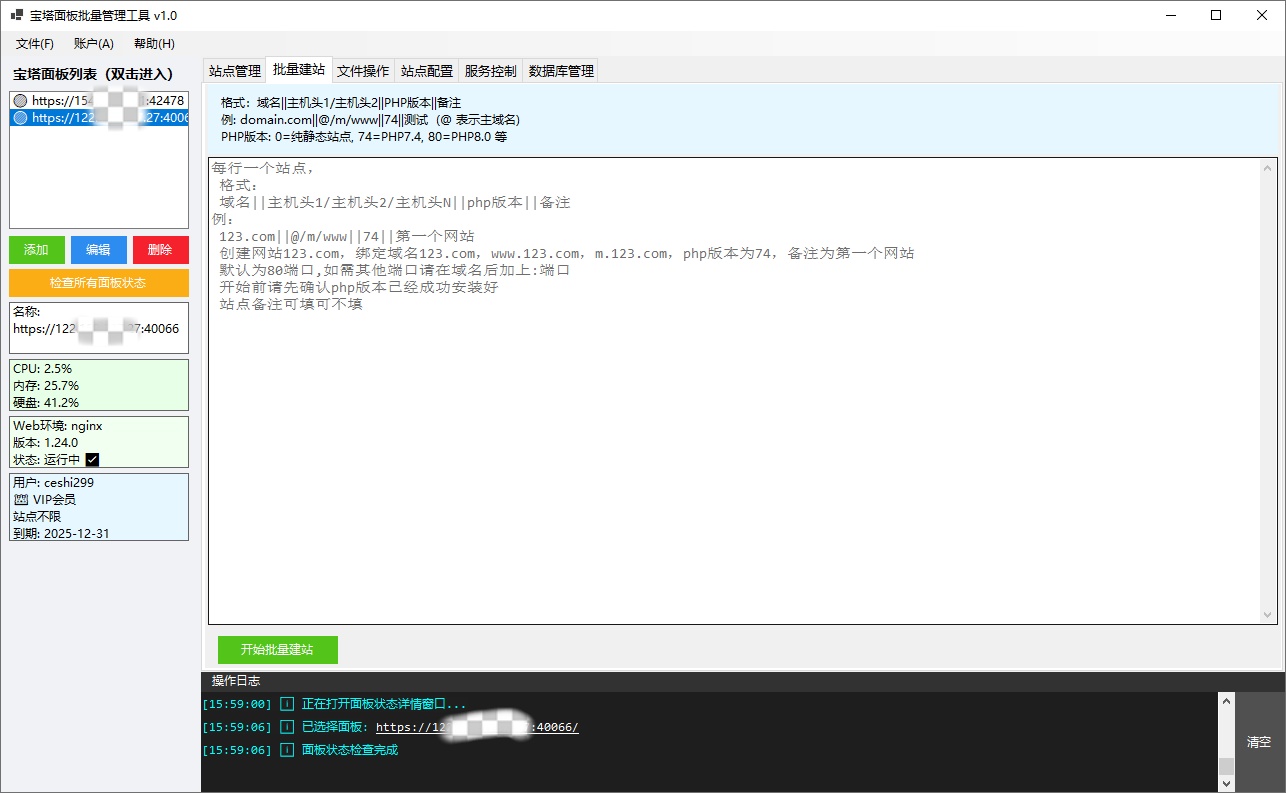Image resolution: width=1286 pixels, height=793 pixels.
Task: Click the info icon beside 面板状态检查完成
Action: click(x=287, y=750)
